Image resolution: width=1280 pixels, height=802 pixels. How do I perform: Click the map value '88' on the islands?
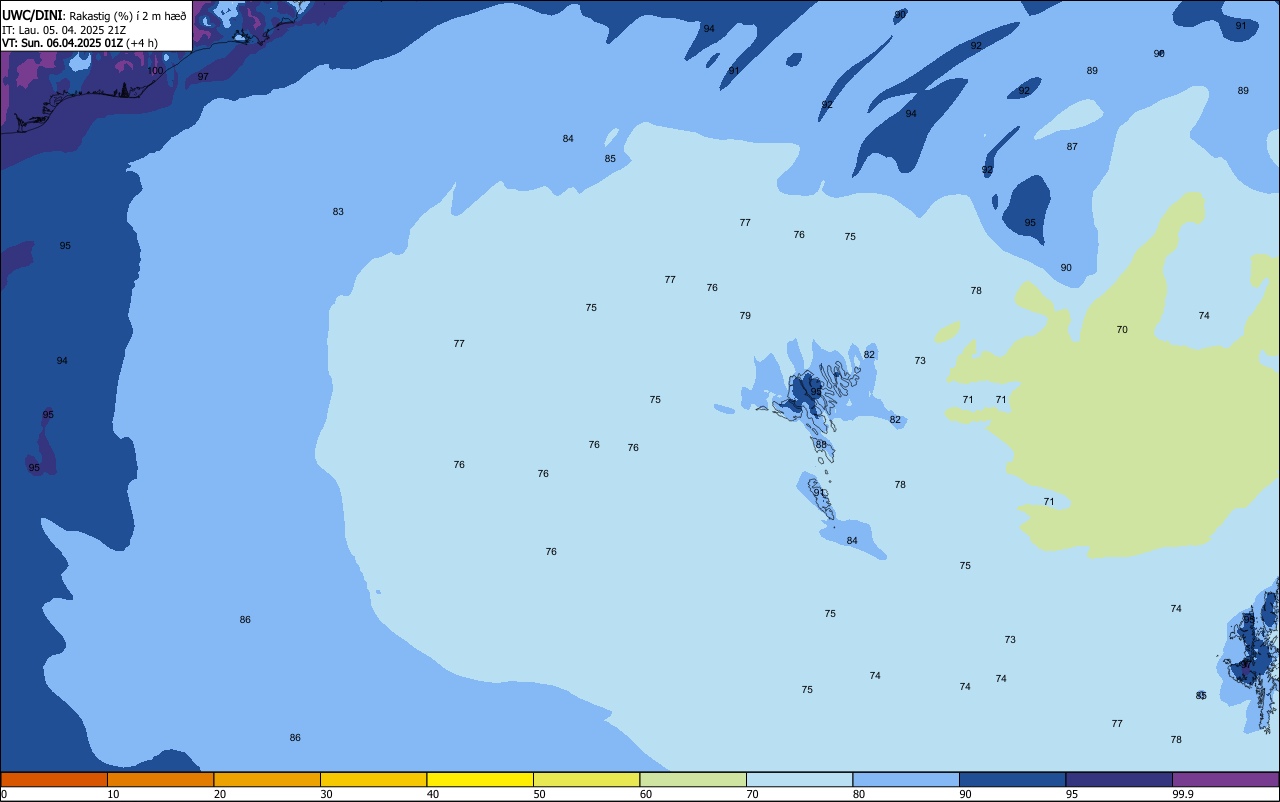(821, 445)
